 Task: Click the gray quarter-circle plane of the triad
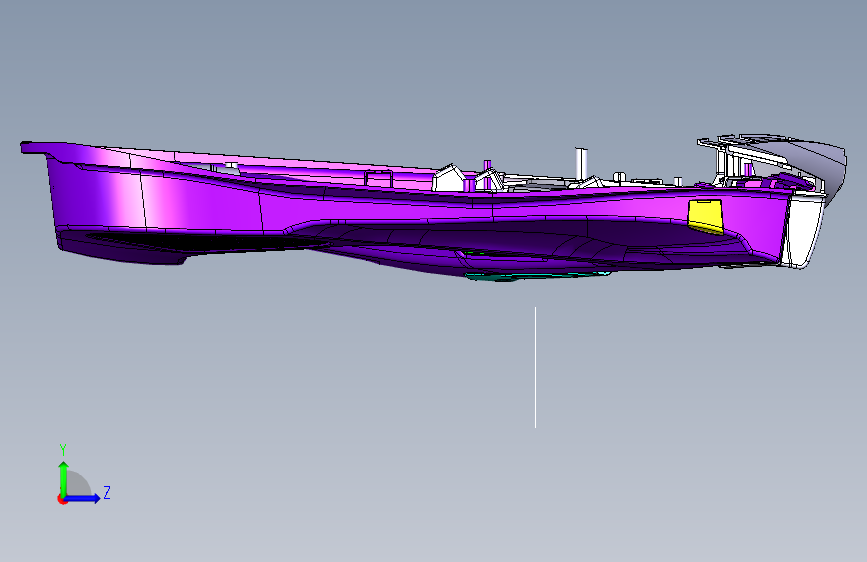(x=77, y=485)
